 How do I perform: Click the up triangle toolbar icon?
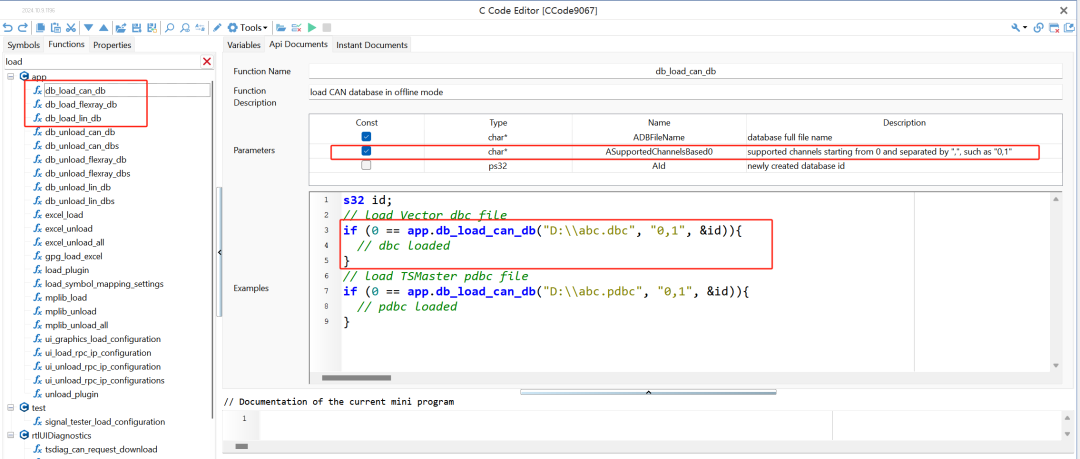pyautogui.click(x=103, y=28)
